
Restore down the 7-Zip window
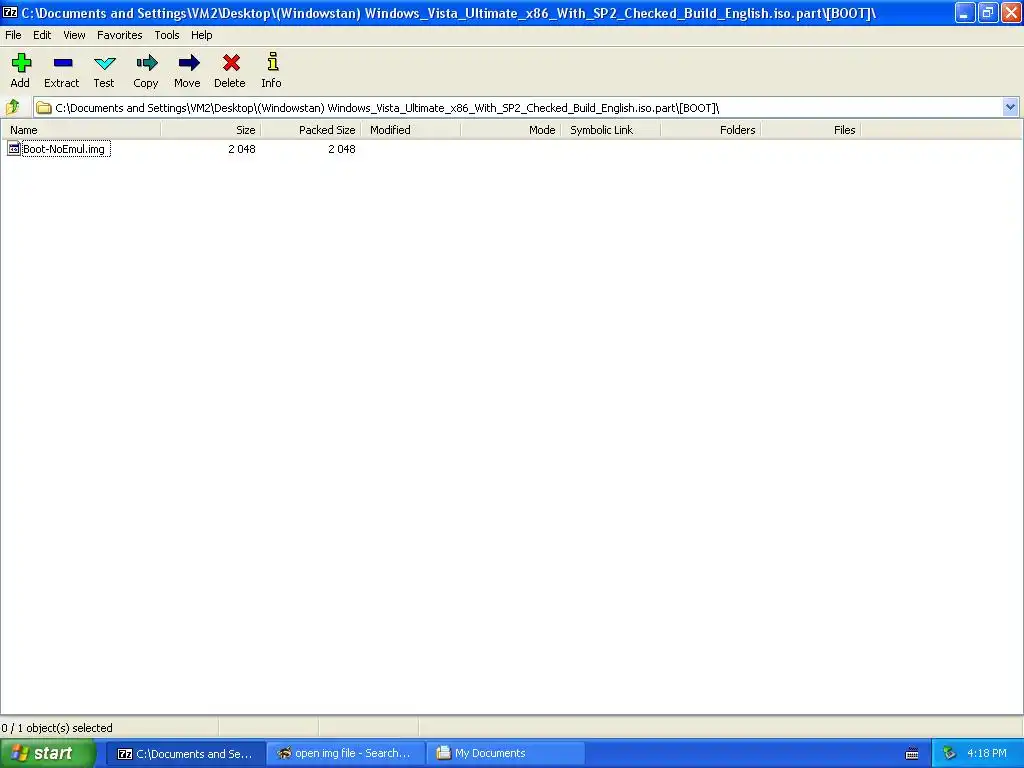pyautogui.click(x=987, y=12)
